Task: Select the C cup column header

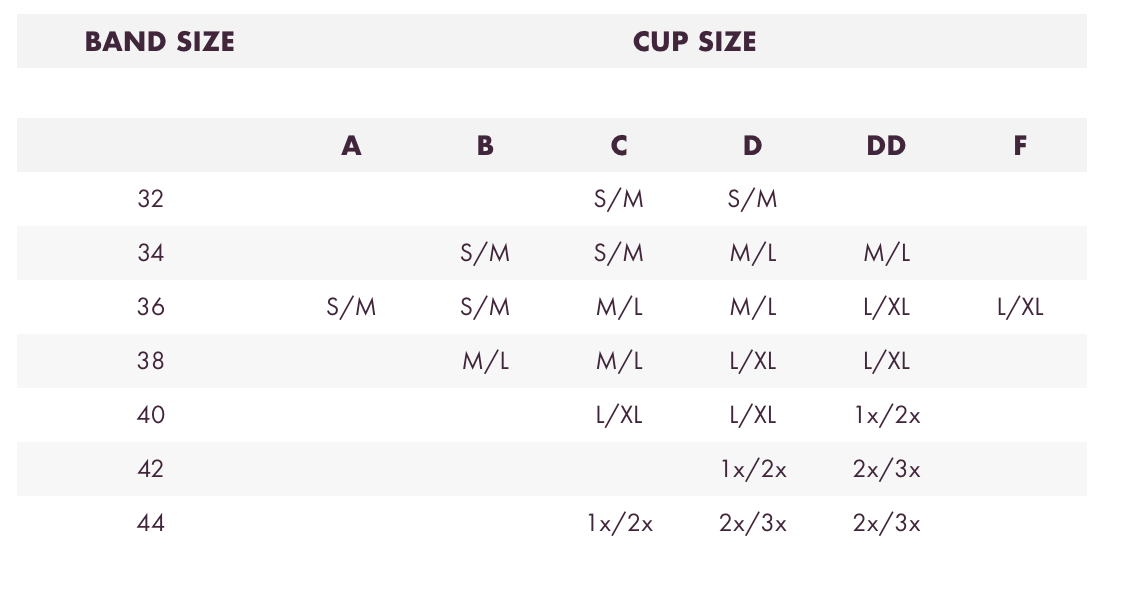Action: click(619, 146)
